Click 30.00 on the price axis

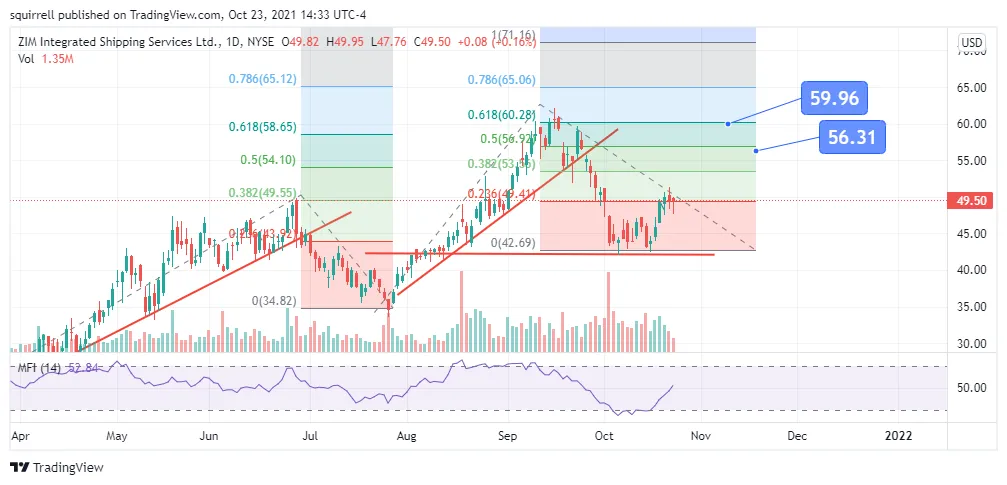tap(971, 343)
